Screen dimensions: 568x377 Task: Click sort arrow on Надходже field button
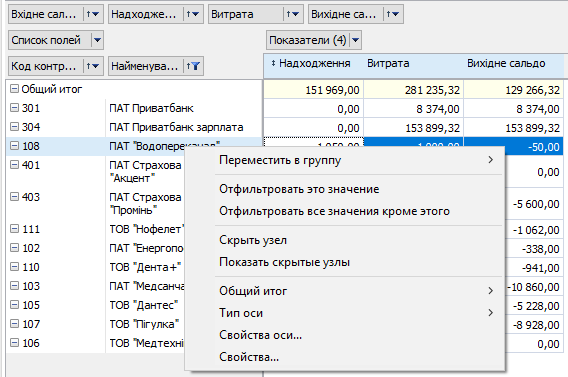click(x=193, y=14)
